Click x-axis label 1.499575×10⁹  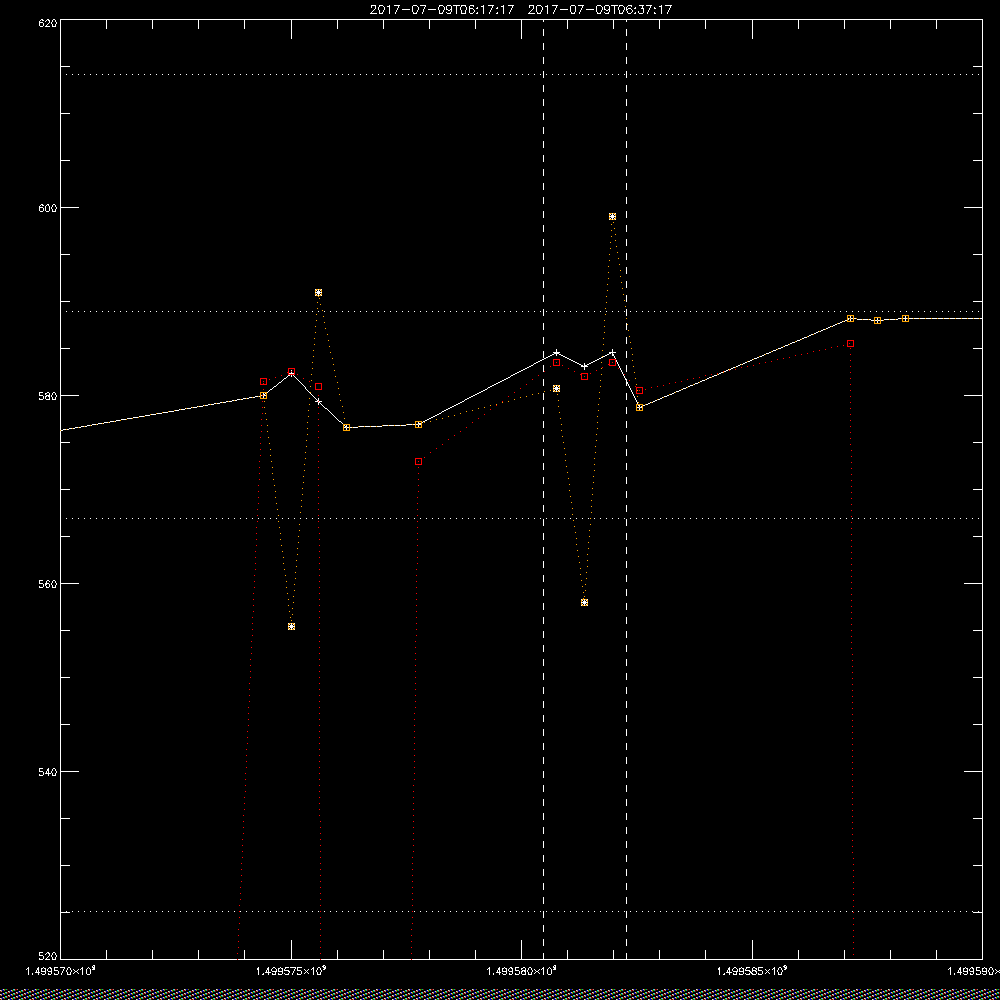(291, 971)
